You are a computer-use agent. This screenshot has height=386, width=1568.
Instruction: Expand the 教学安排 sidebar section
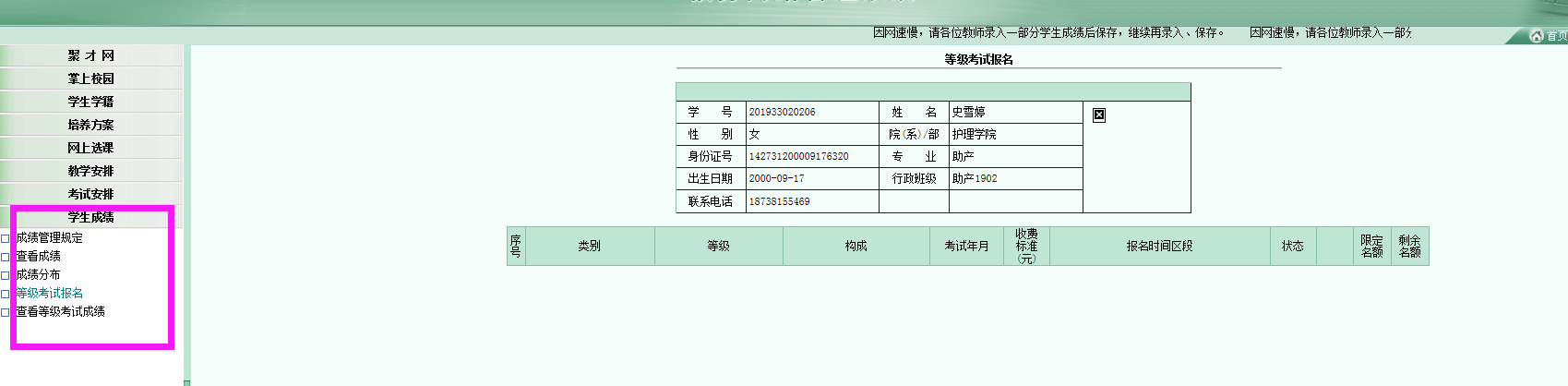click(90, 171)
